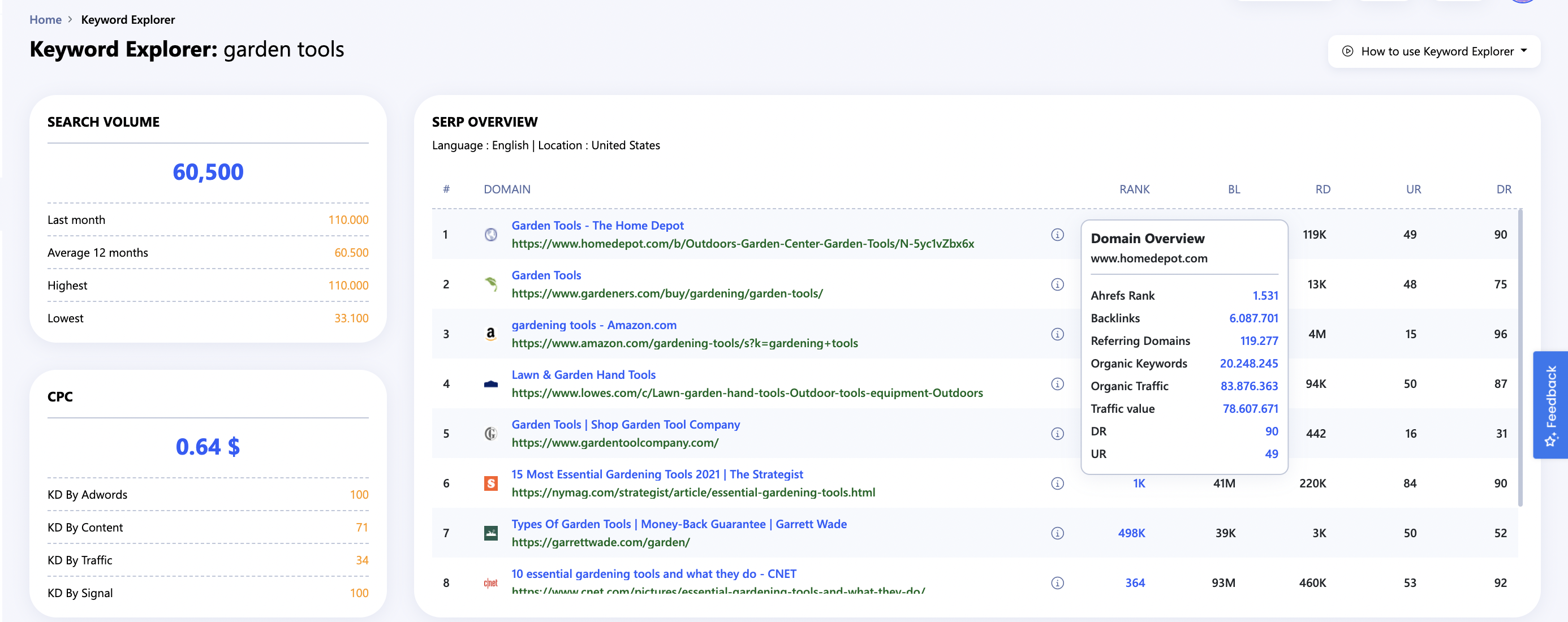Click the Feedback side tab
The image size is (1568, 622).
coord(1550,405)
